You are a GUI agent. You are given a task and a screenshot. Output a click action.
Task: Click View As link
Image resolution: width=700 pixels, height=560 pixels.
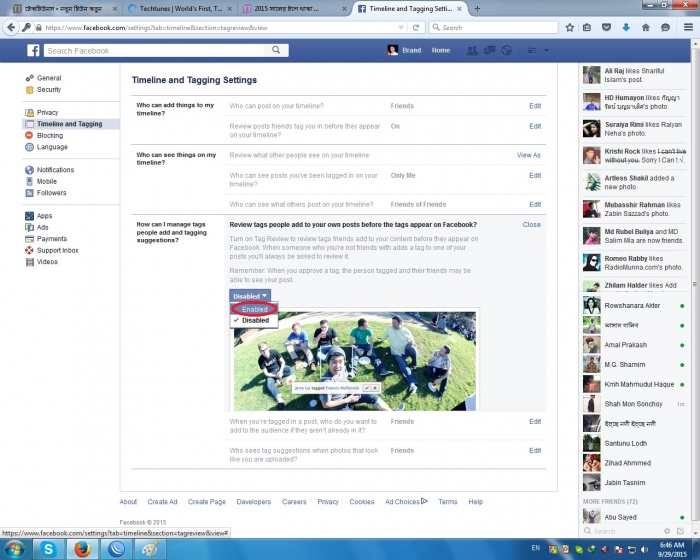click(x=529, y=155)
